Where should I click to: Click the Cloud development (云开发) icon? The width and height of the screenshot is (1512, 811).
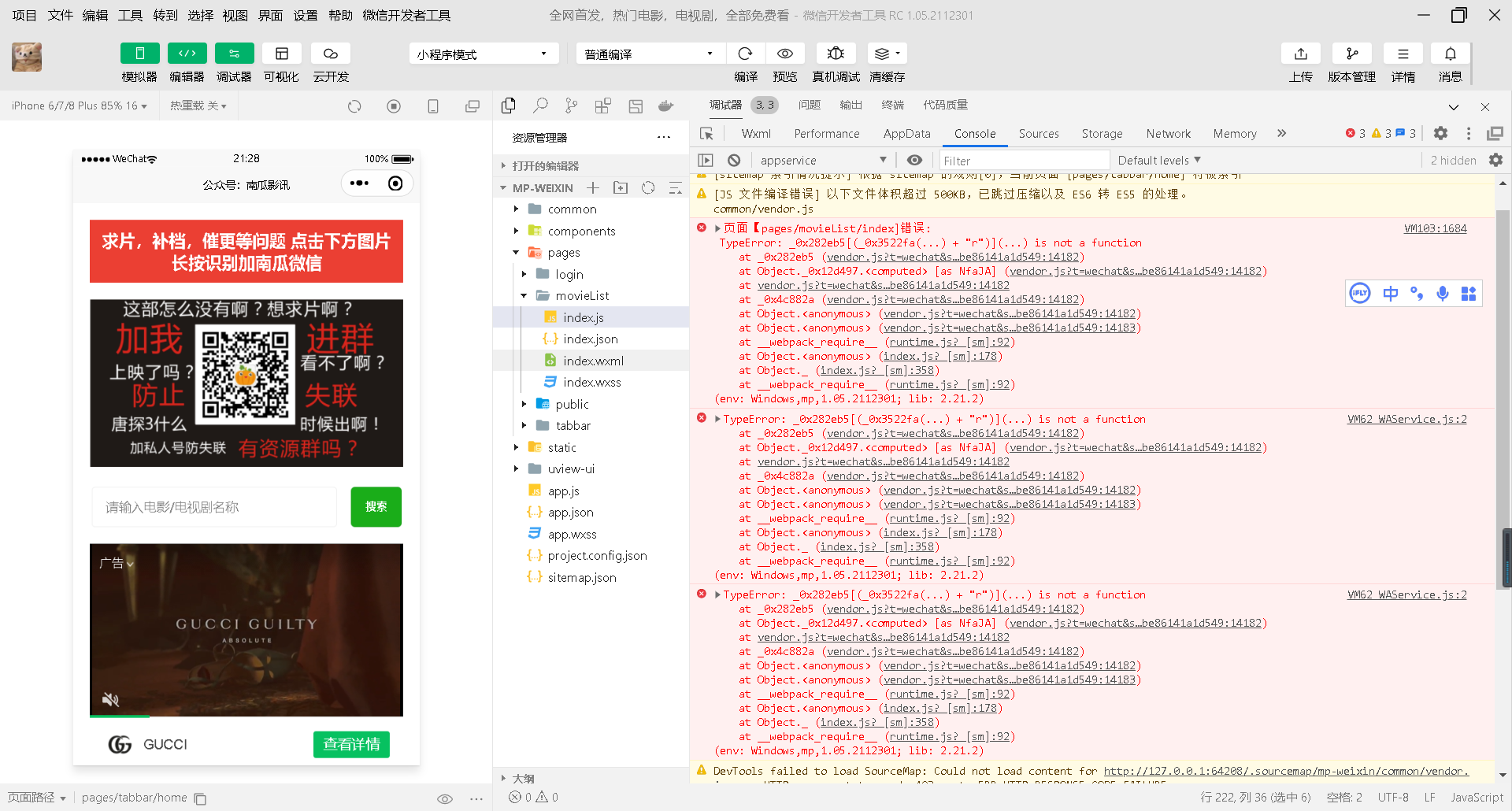click(x=331, y=54)
